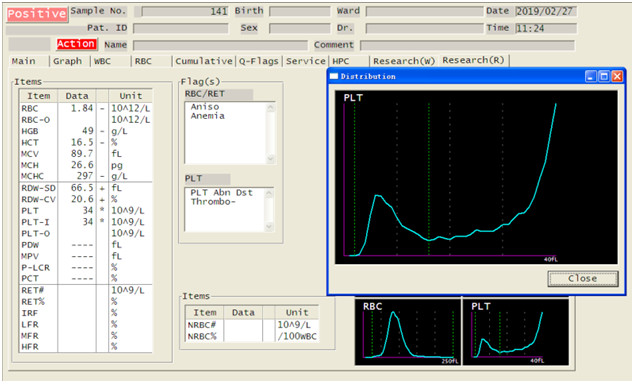Click the HCT value 16.5
Screen dimensions: 634x384
click(82, 142)
